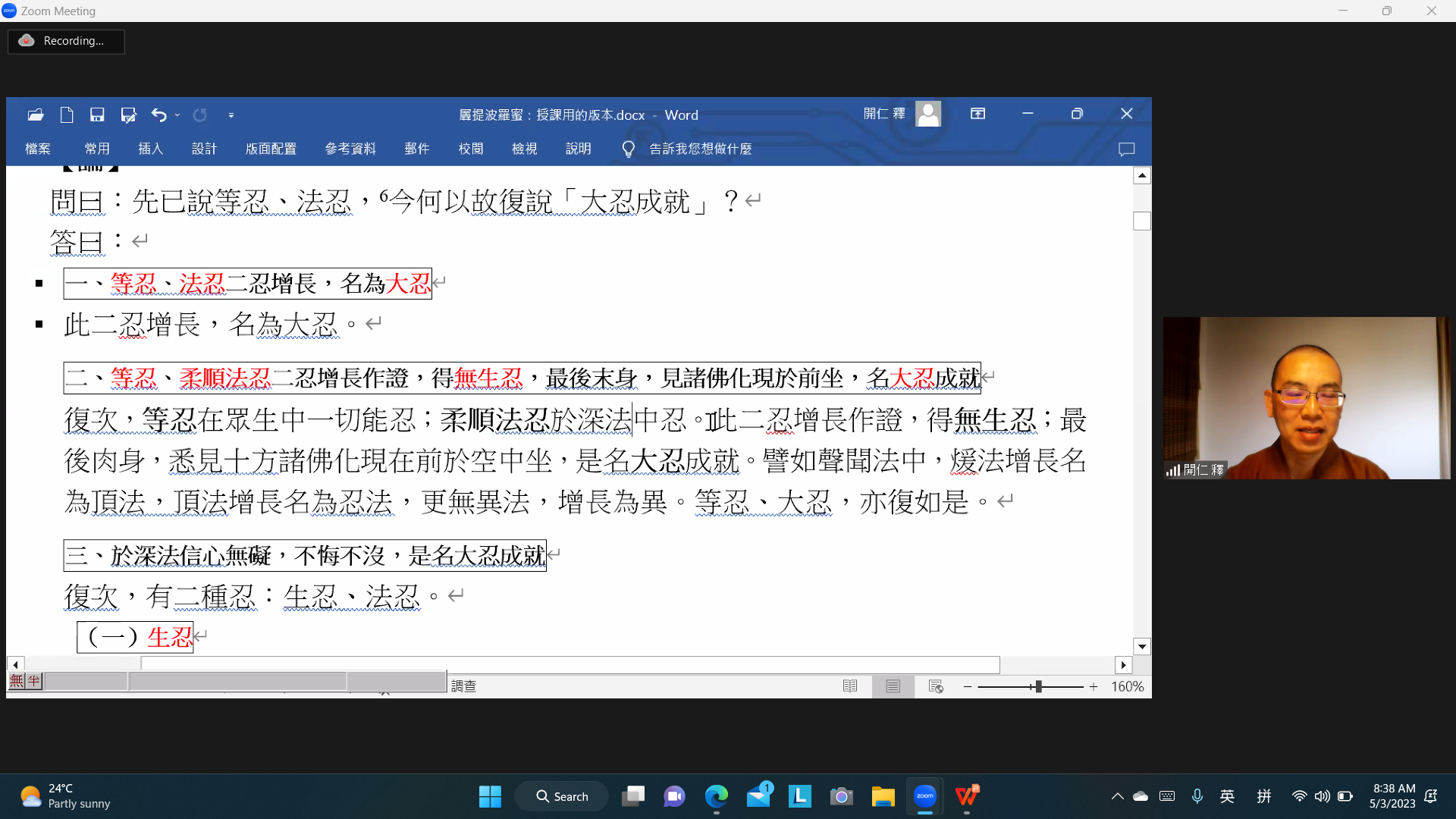The width and height of the screenshot is (1456, 819).
Task: Switch to Web Layout view
Action: [x=936, y=686]
